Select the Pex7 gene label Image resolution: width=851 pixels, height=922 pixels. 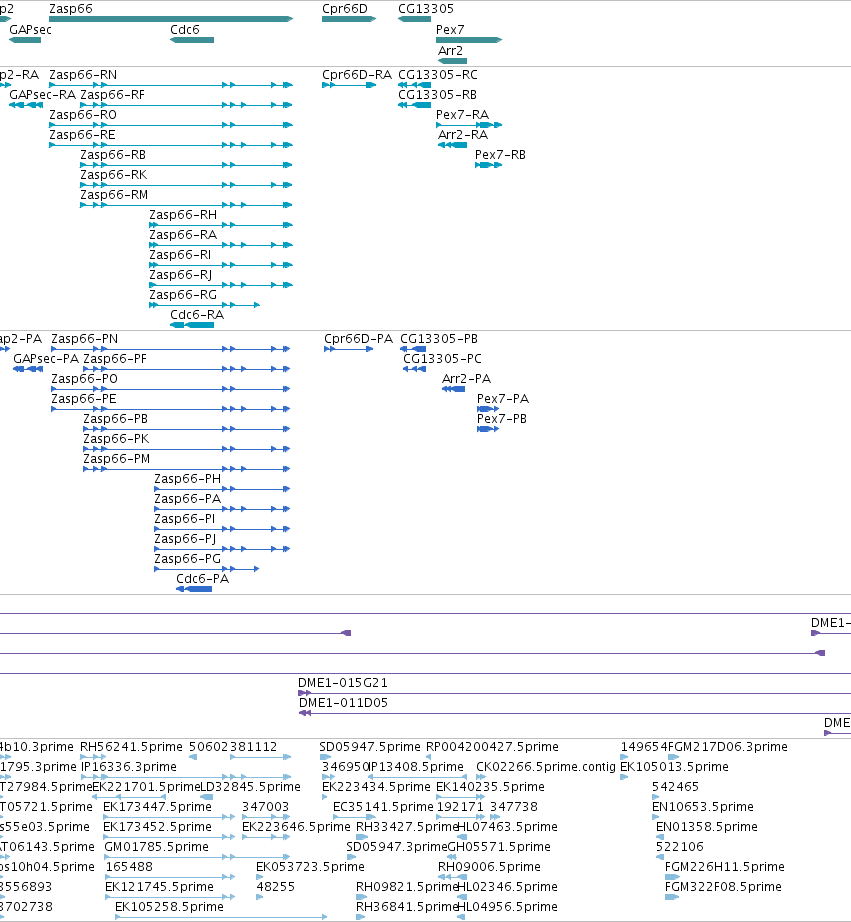coord(450,30)
